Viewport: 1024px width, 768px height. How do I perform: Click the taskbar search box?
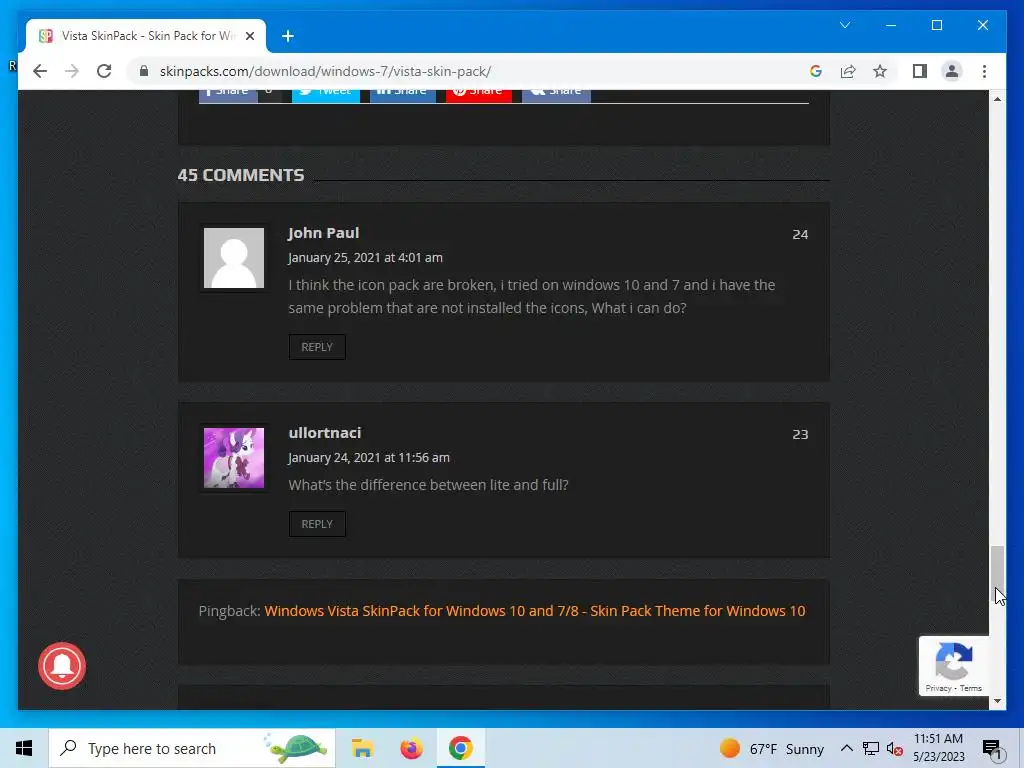(x=192, y=748)
